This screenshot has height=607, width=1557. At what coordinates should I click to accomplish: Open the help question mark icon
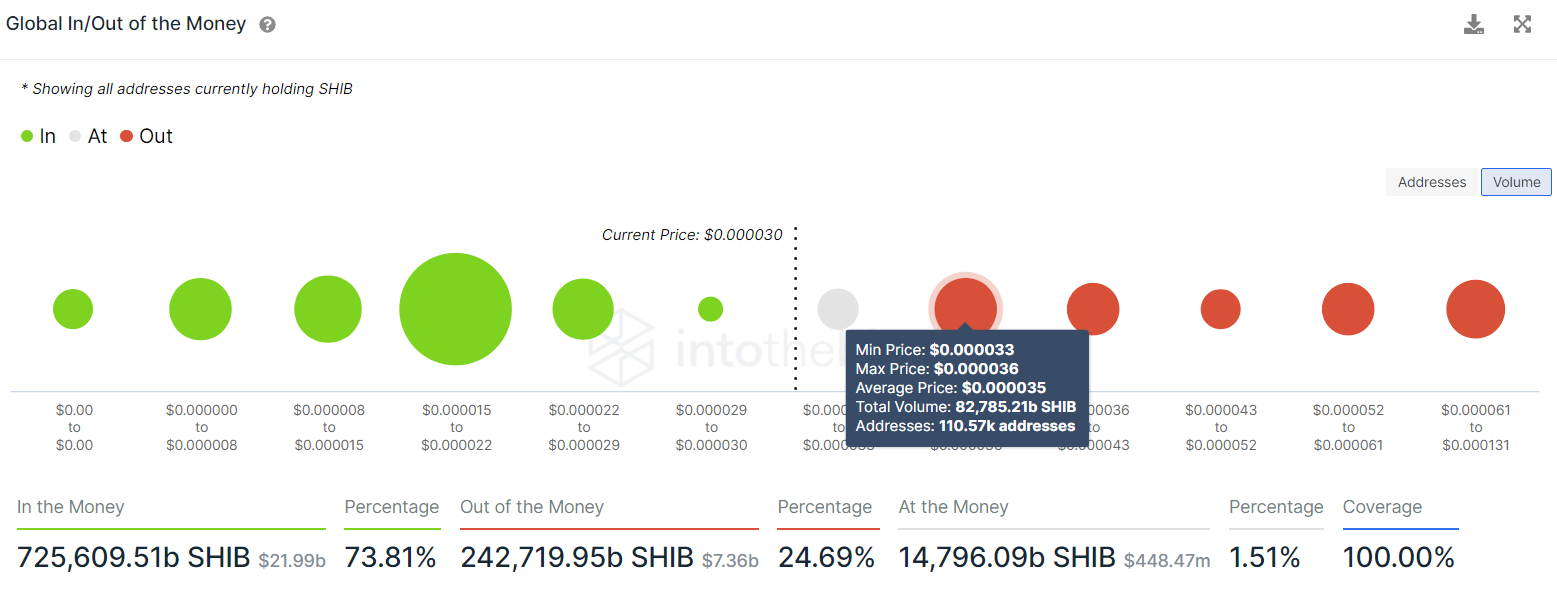click(x=267, y=25)
